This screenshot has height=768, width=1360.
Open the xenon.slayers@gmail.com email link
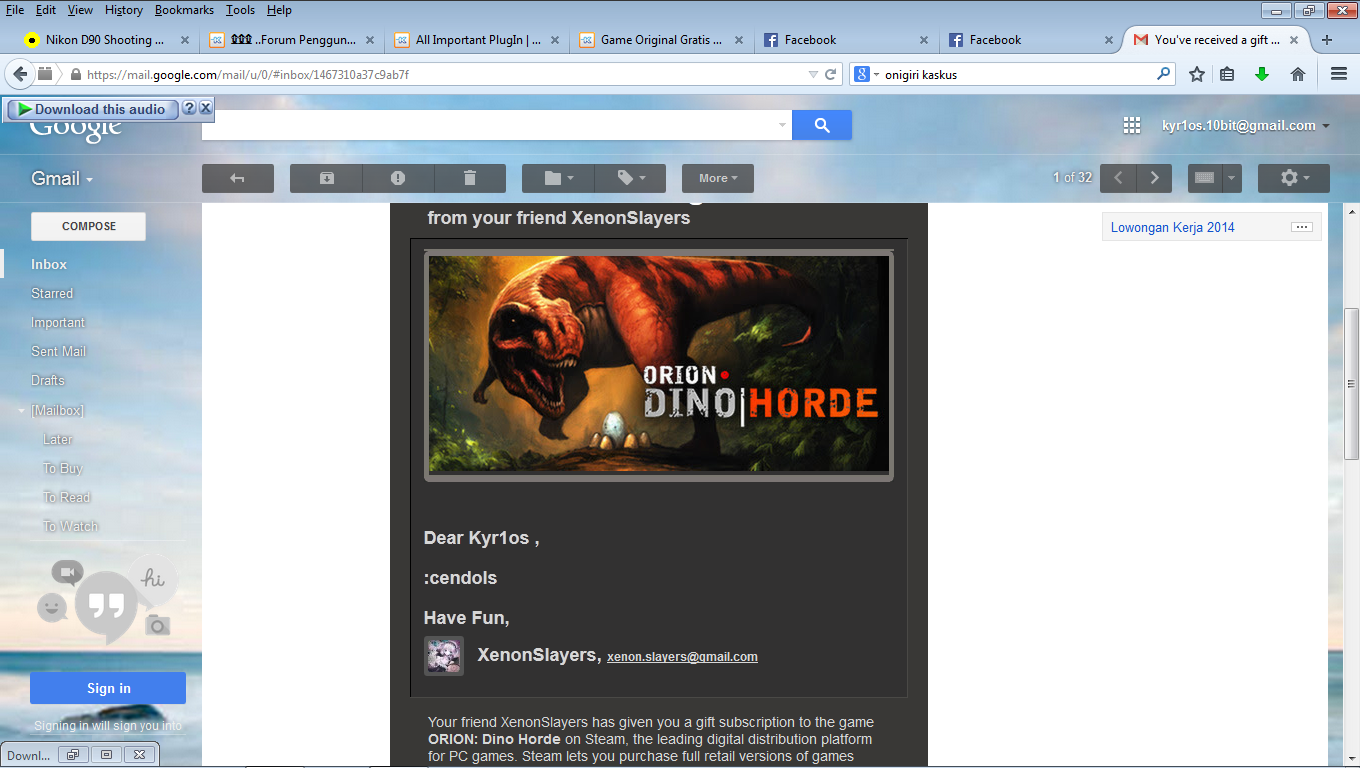(x=682, y=657)
